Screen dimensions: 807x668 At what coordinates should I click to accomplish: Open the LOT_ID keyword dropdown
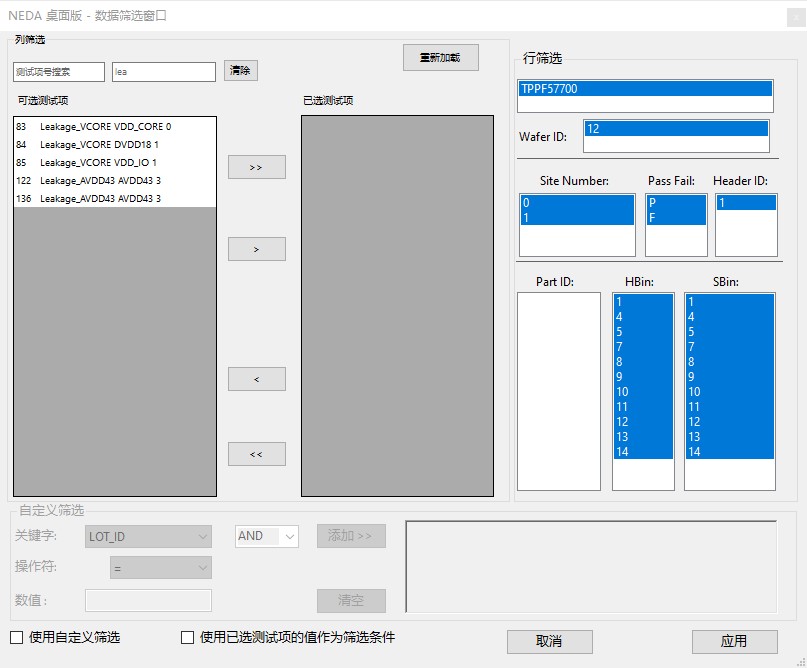[148, 537]
